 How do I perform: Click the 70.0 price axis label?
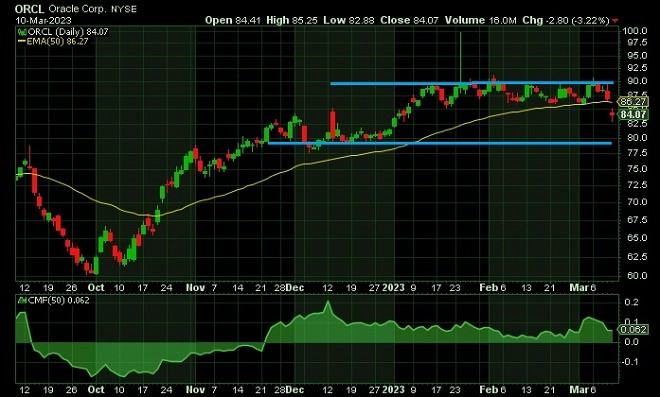click(x=636, y=202)
